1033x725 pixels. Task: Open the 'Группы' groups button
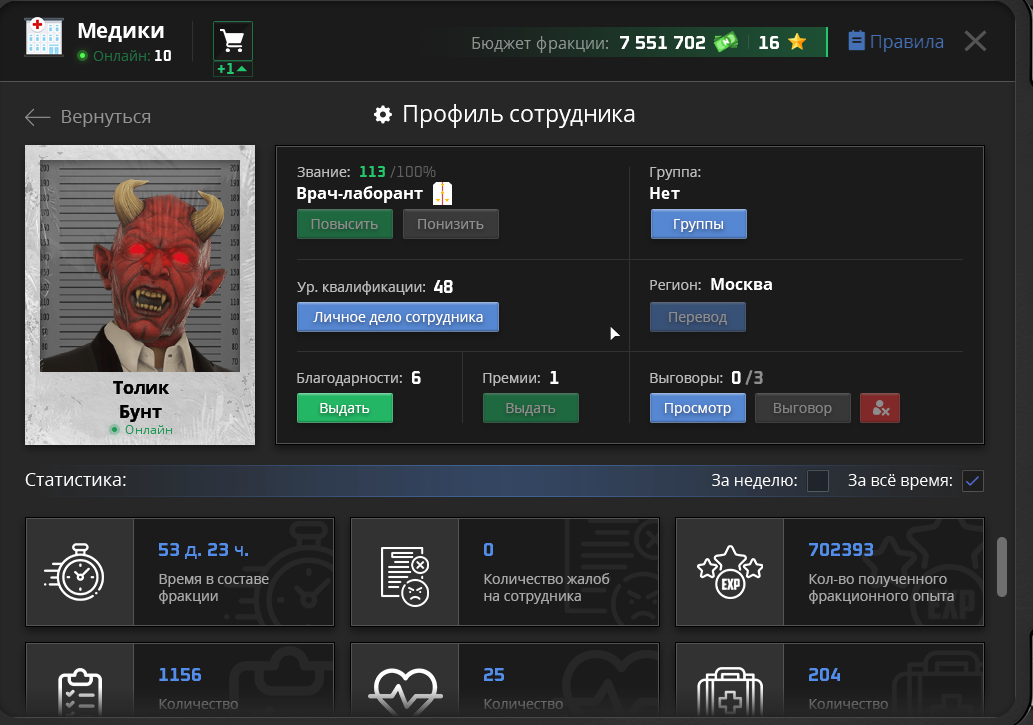pyautogui.click(x=698, y=224)
